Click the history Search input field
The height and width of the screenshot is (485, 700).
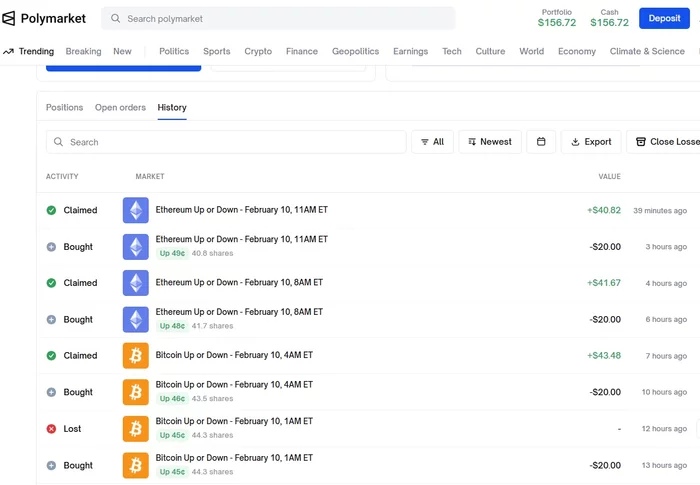[x=226, y=142]
